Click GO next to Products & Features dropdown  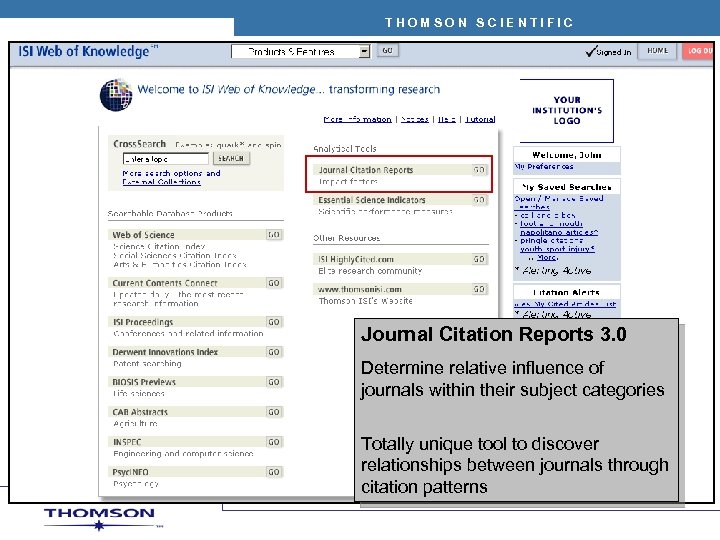pyautogui.click(x=387, y=51)
